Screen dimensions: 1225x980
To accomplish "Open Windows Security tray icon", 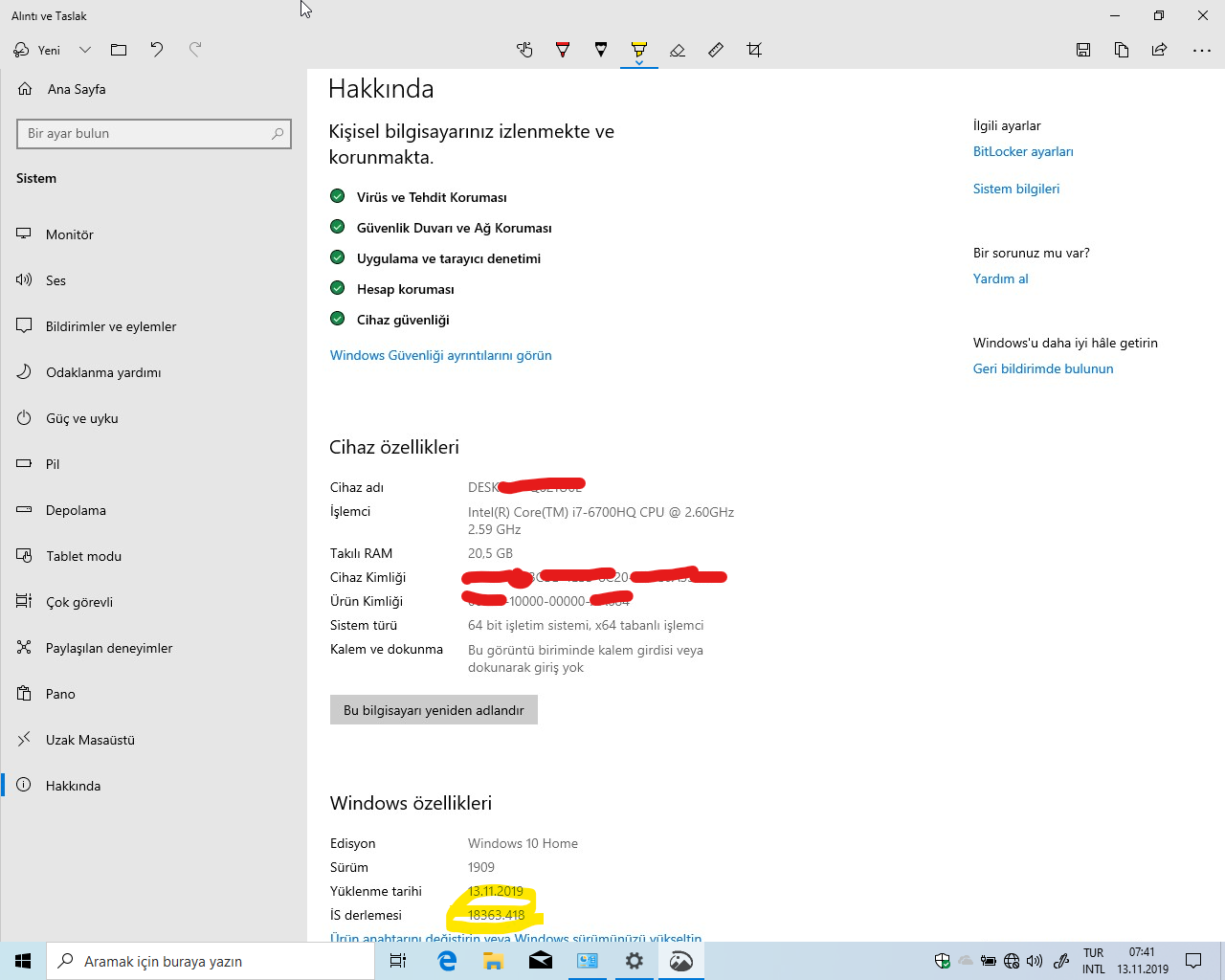I will pos(943,961).
